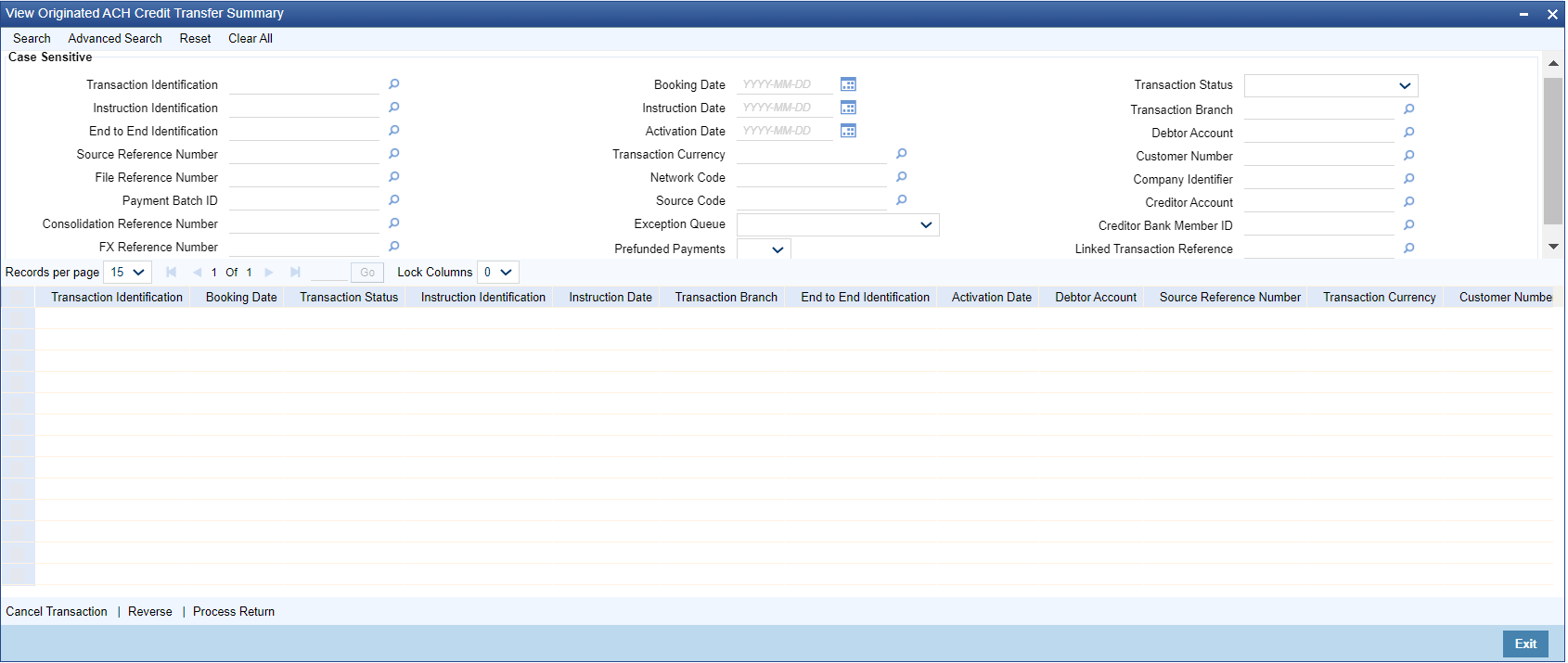The height and width of the screenshot is (663, 1568).
Task: Click the Activation Date column header
Action: click(992, 298)
